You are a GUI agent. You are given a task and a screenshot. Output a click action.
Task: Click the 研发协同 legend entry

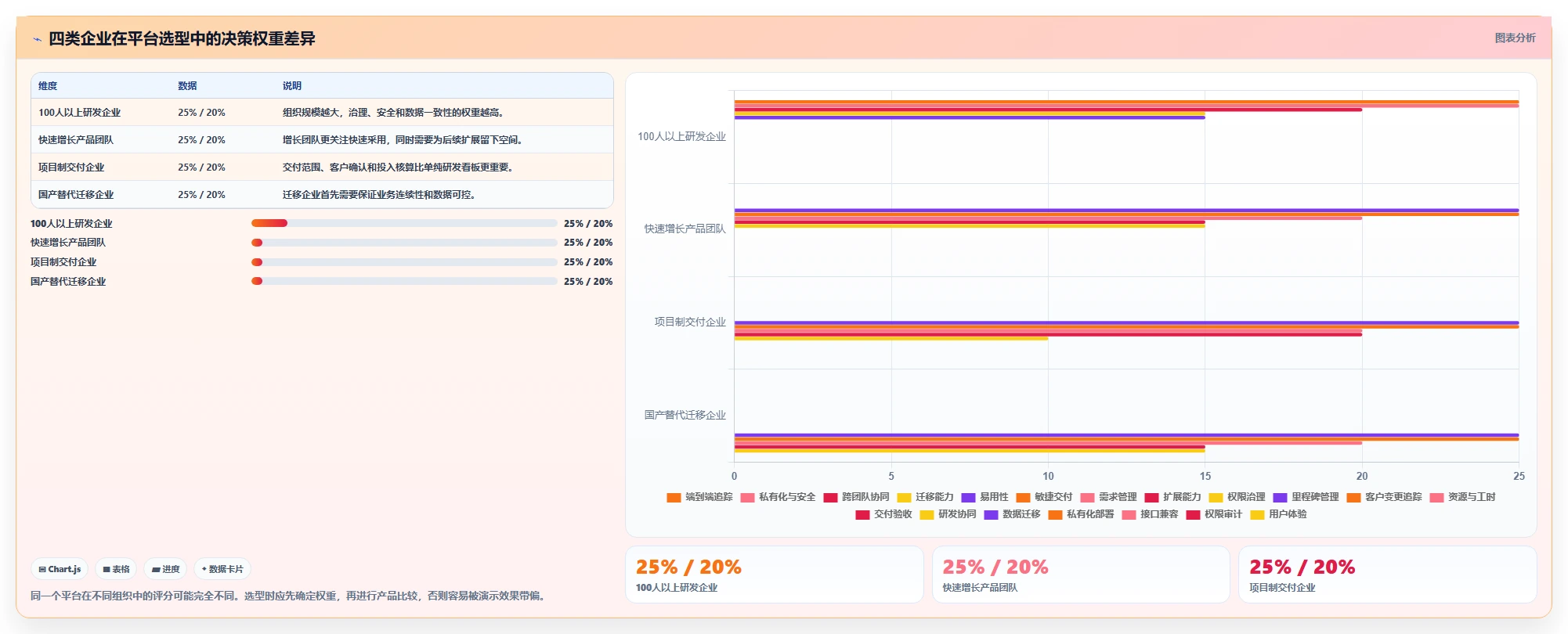click(948, 514)
